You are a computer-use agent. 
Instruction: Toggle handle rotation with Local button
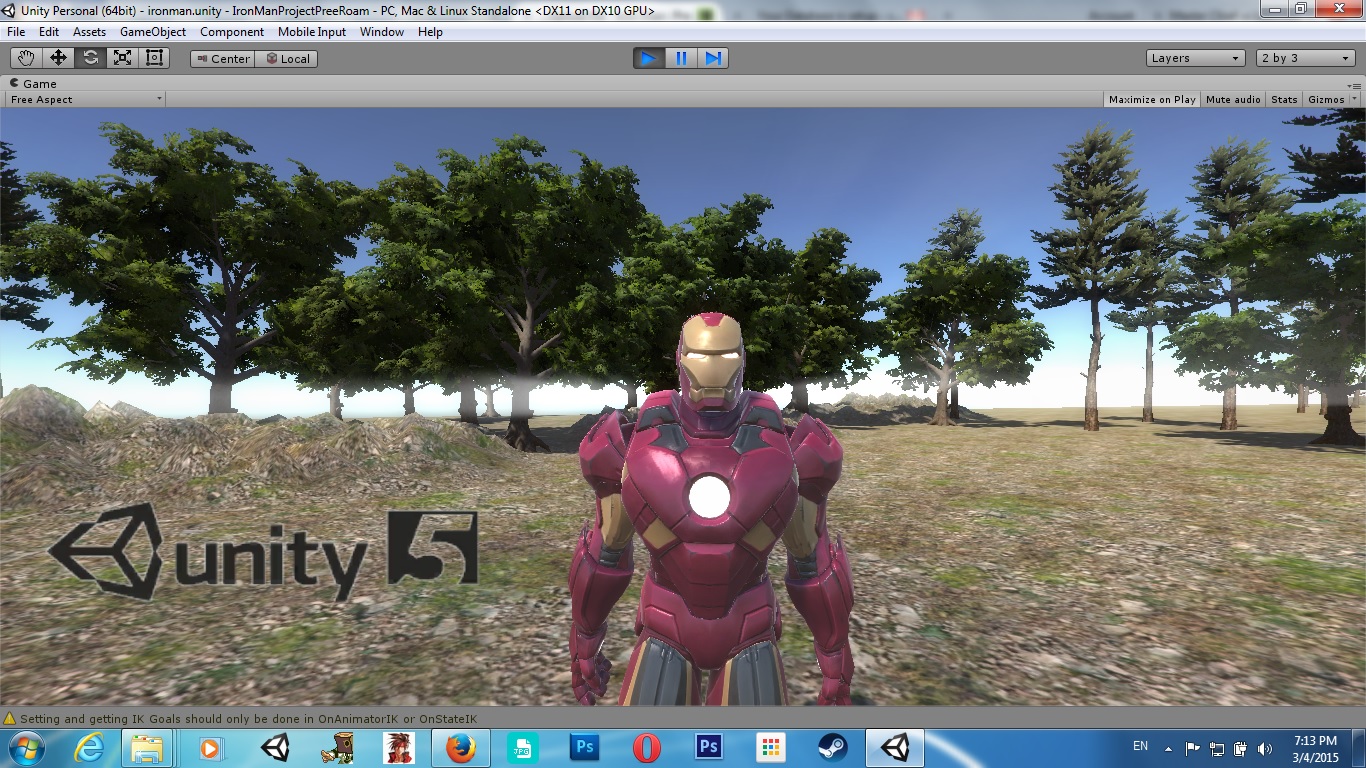[x=287, y=59]
